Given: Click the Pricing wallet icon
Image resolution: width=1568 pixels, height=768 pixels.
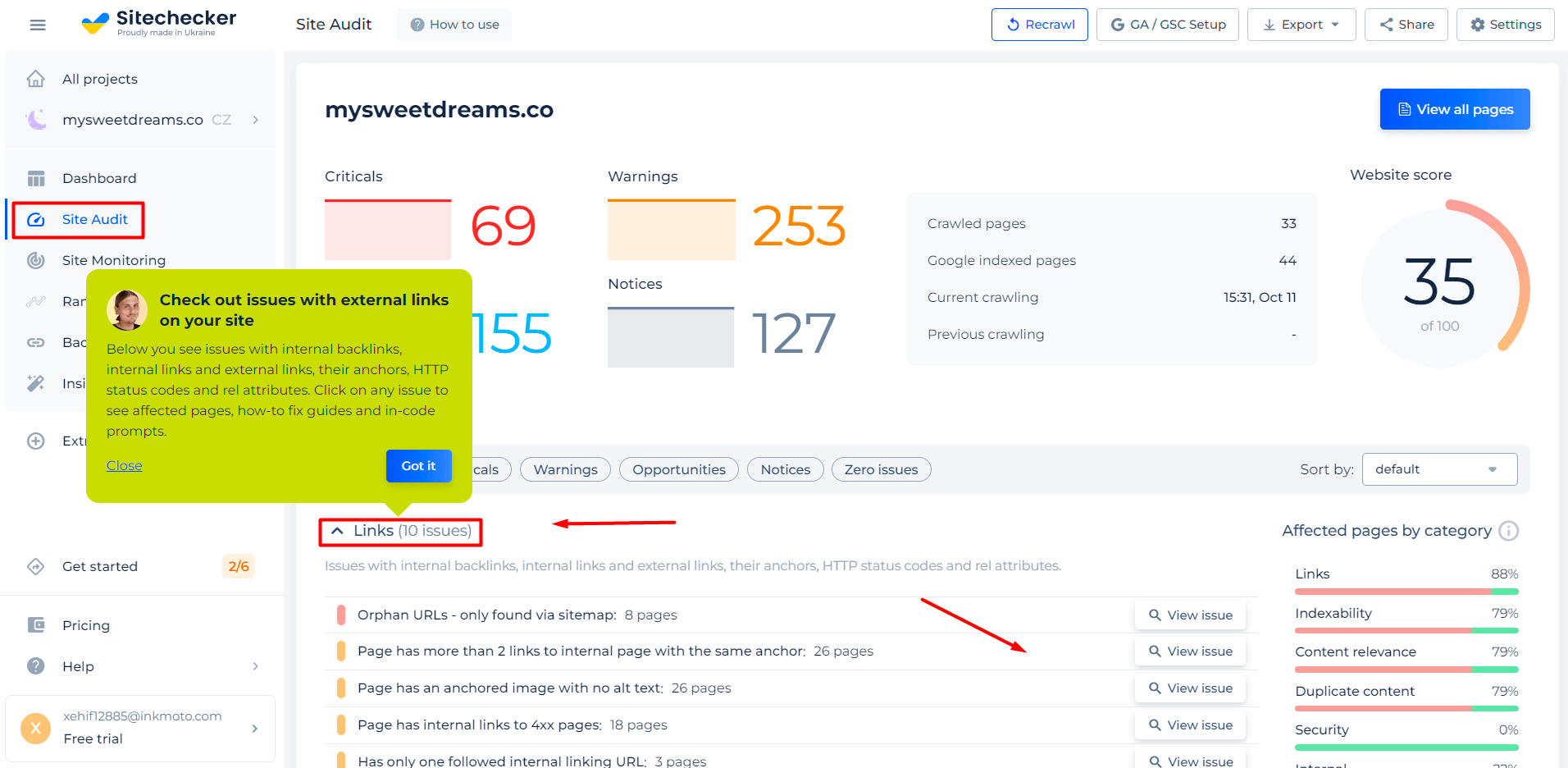Looking at the screenshot, I should tap(36, 625).
